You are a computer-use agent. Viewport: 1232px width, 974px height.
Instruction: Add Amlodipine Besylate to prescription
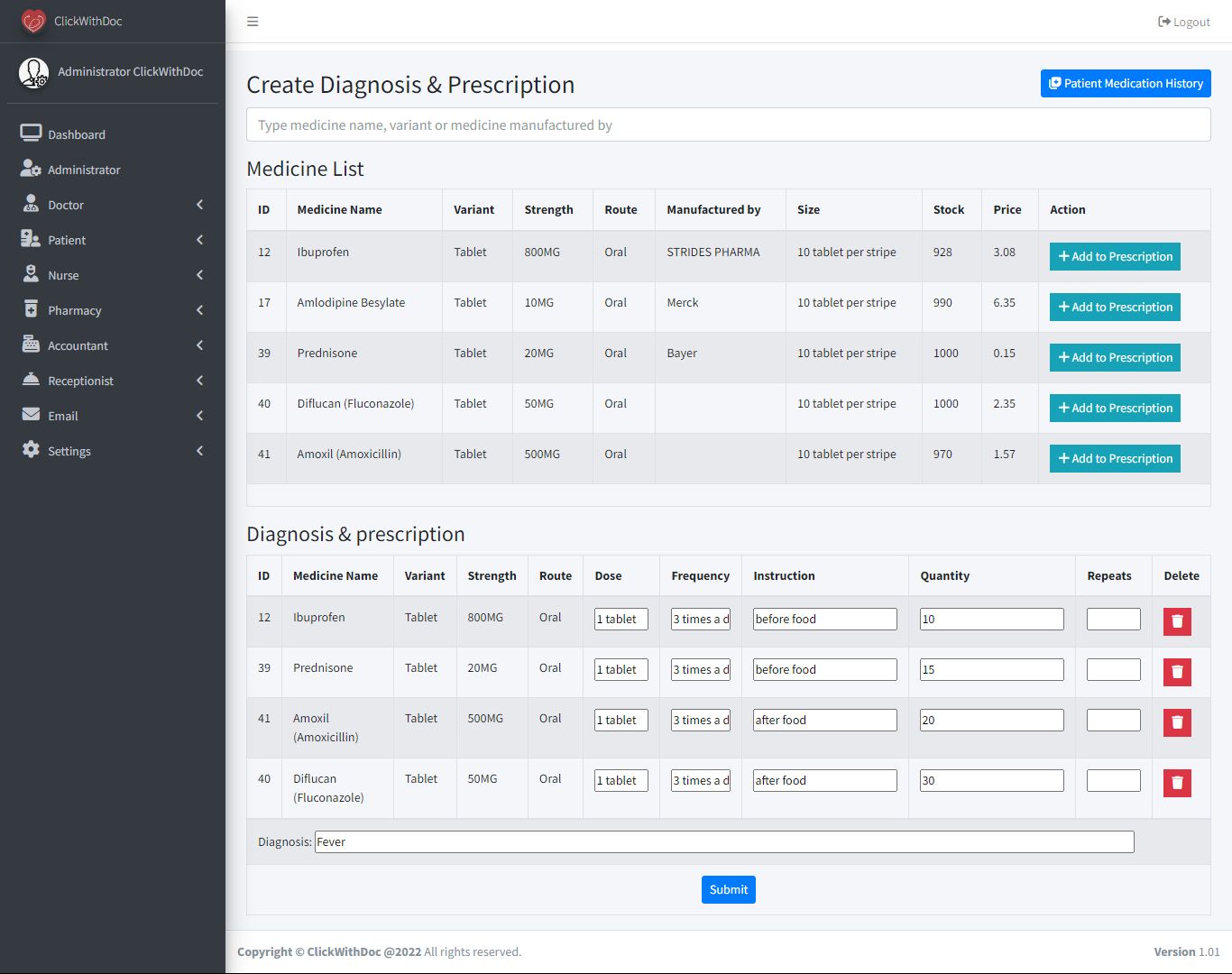click(1115, 308)
